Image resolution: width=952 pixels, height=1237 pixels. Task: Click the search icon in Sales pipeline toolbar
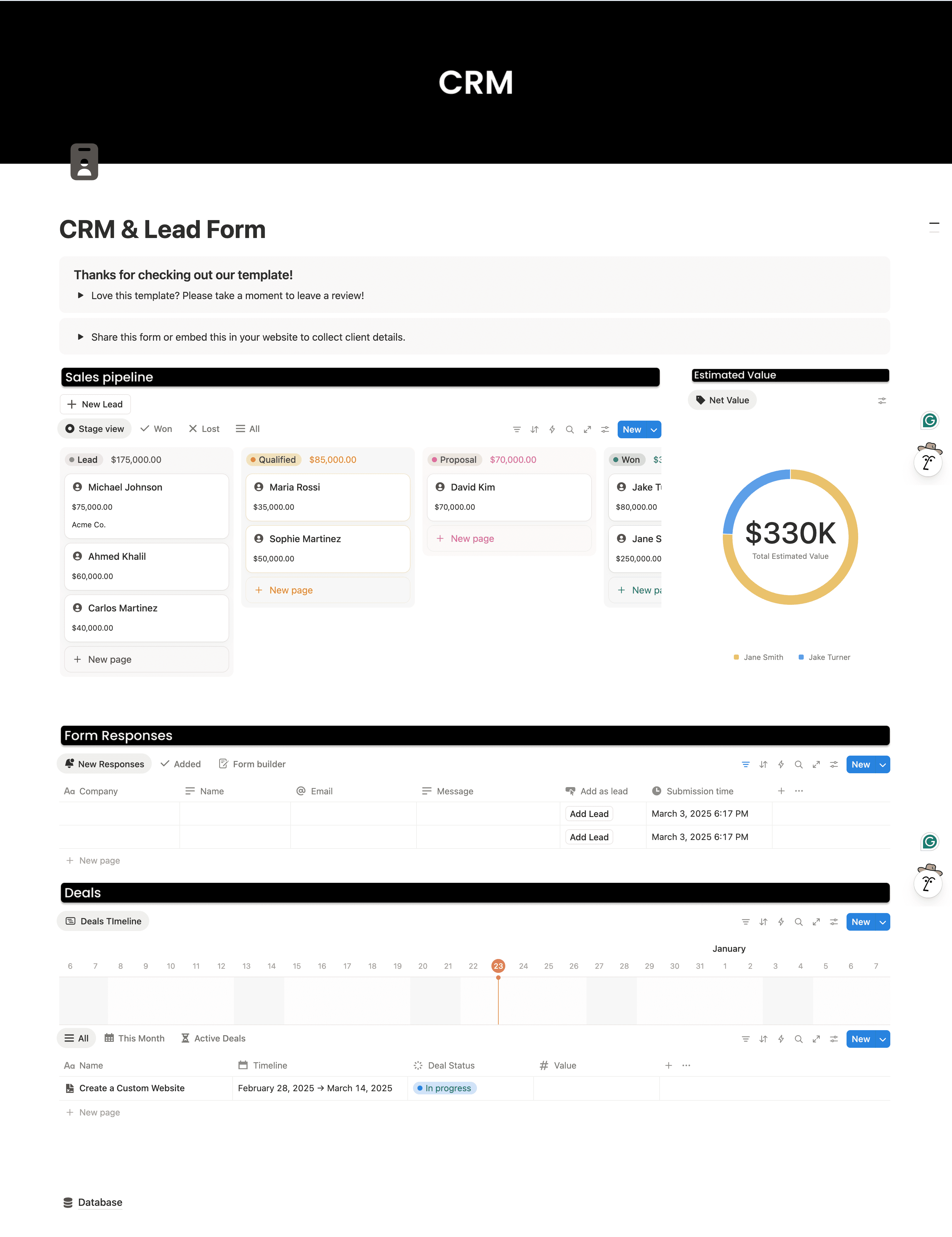(x=570, y=429)
